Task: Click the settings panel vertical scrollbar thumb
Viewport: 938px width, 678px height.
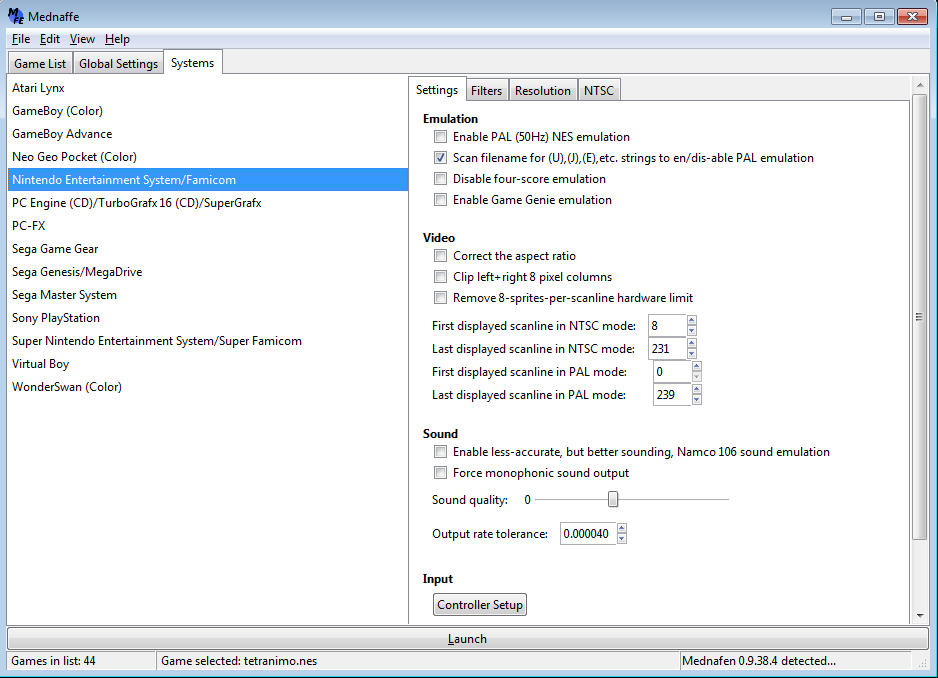Action: (x=919, y=317)
